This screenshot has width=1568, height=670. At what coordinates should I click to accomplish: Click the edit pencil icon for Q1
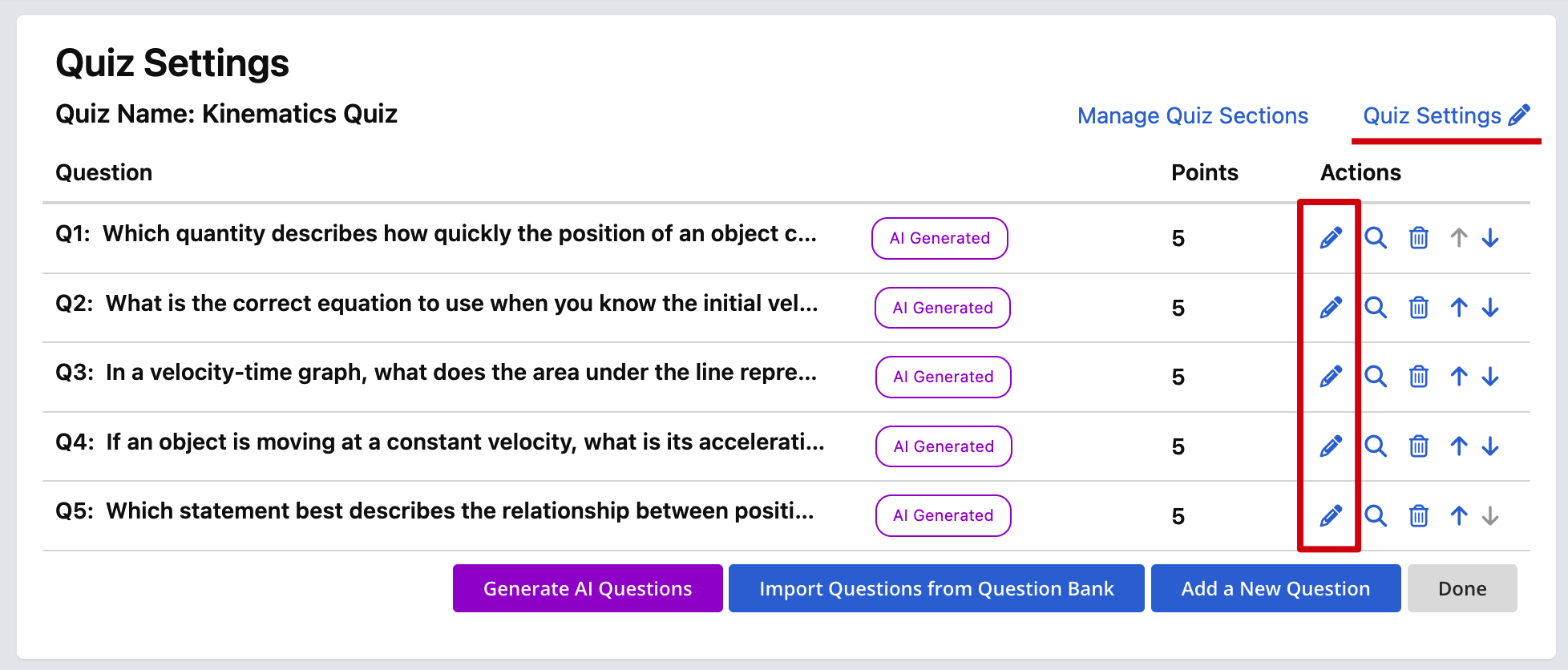click(x=1331, y=238)
